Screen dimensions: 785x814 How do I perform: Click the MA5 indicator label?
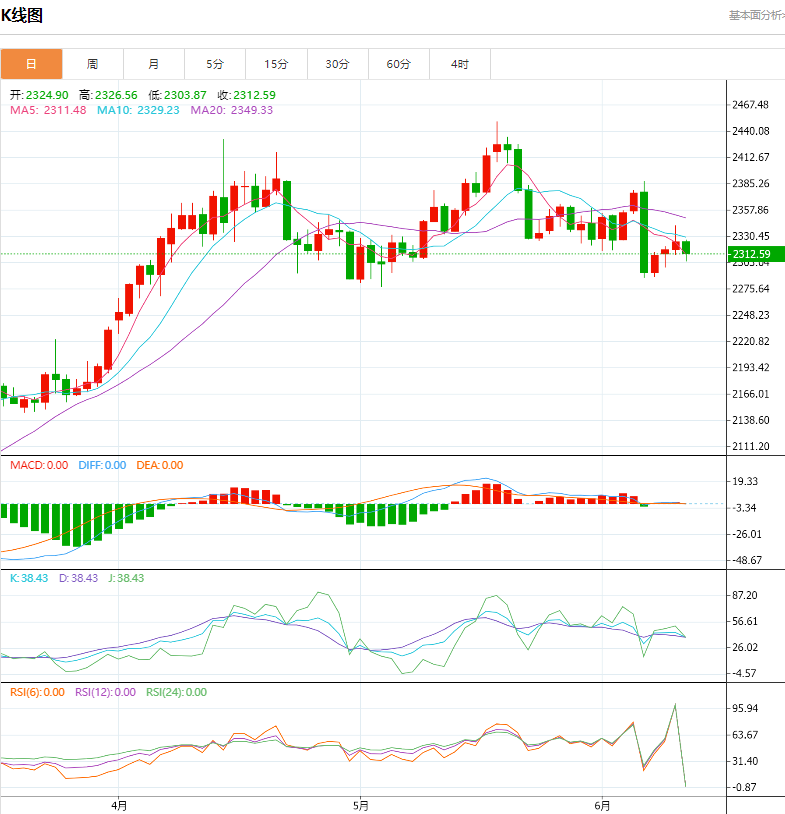47,110
